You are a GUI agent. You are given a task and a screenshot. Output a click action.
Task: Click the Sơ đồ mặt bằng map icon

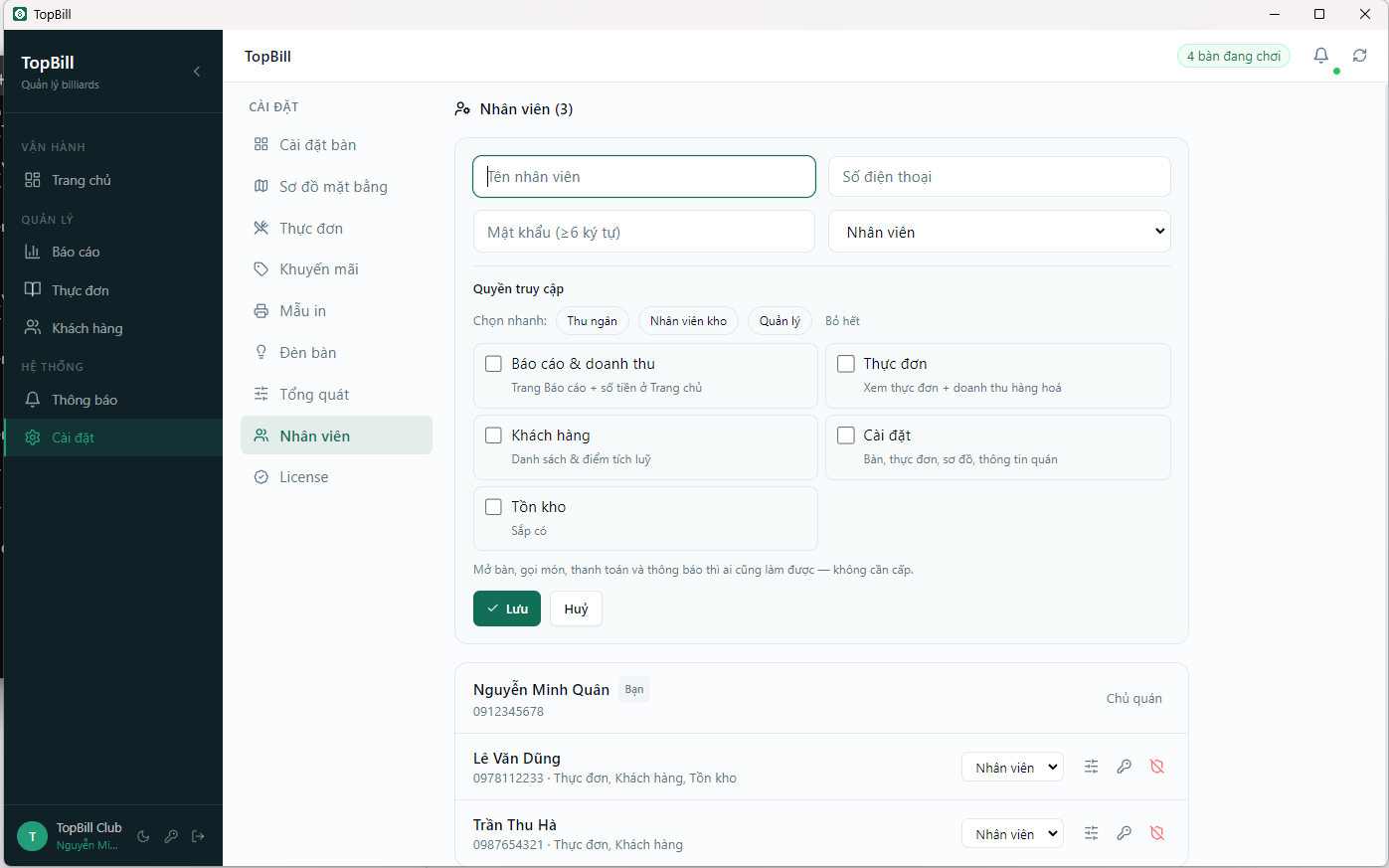(261, 186)
